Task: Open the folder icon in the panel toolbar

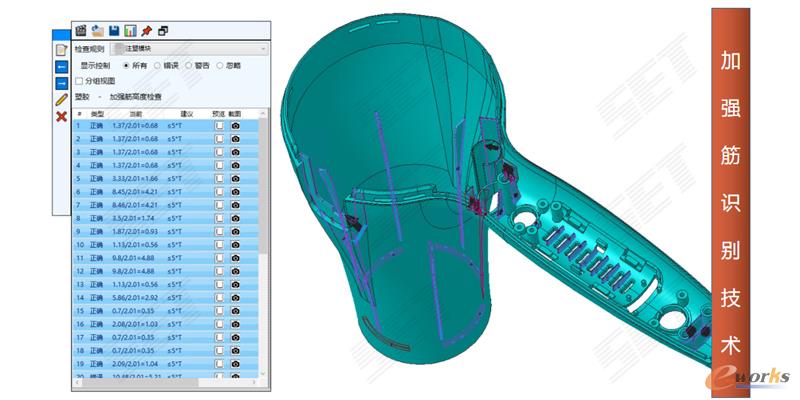Action: [x=98, y=31]
